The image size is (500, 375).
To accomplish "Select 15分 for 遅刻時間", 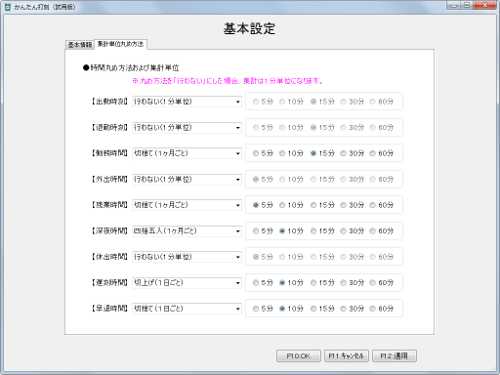I will pyautogui.click(x=322, y=283).
